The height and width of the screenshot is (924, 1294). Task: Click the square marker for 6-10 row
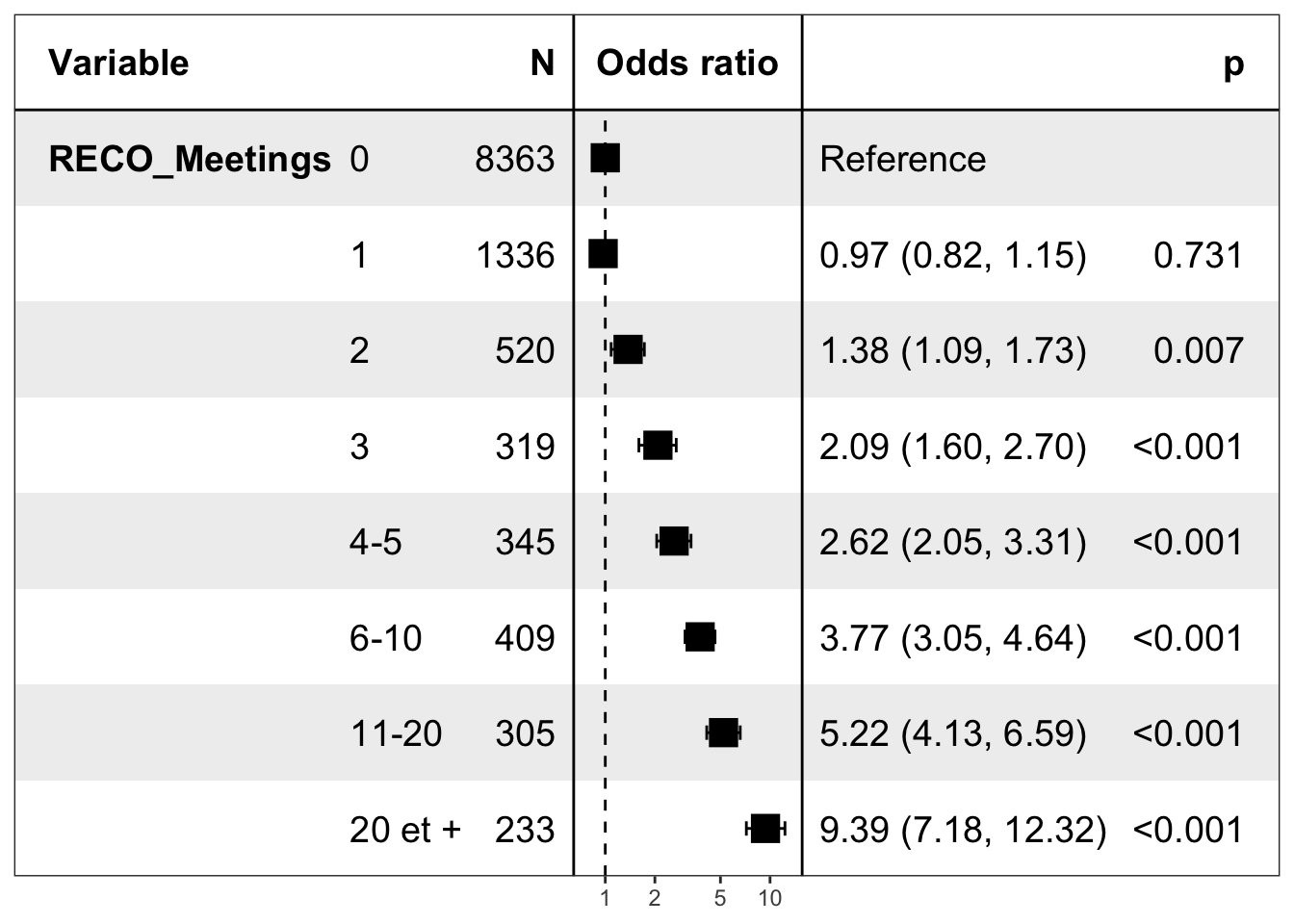point(700,637)
